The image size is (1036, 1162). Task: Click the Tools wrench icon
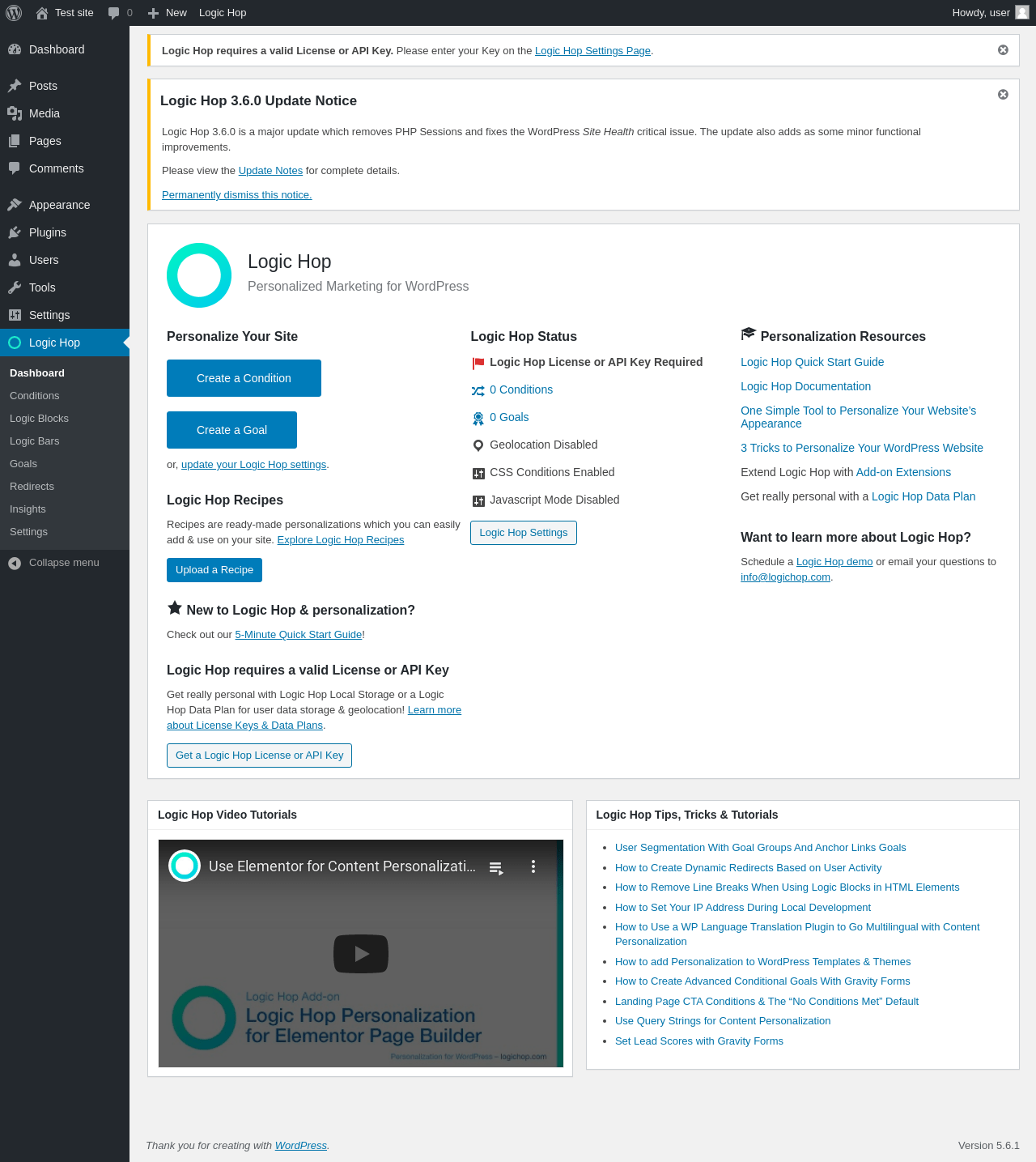point(15,287)
